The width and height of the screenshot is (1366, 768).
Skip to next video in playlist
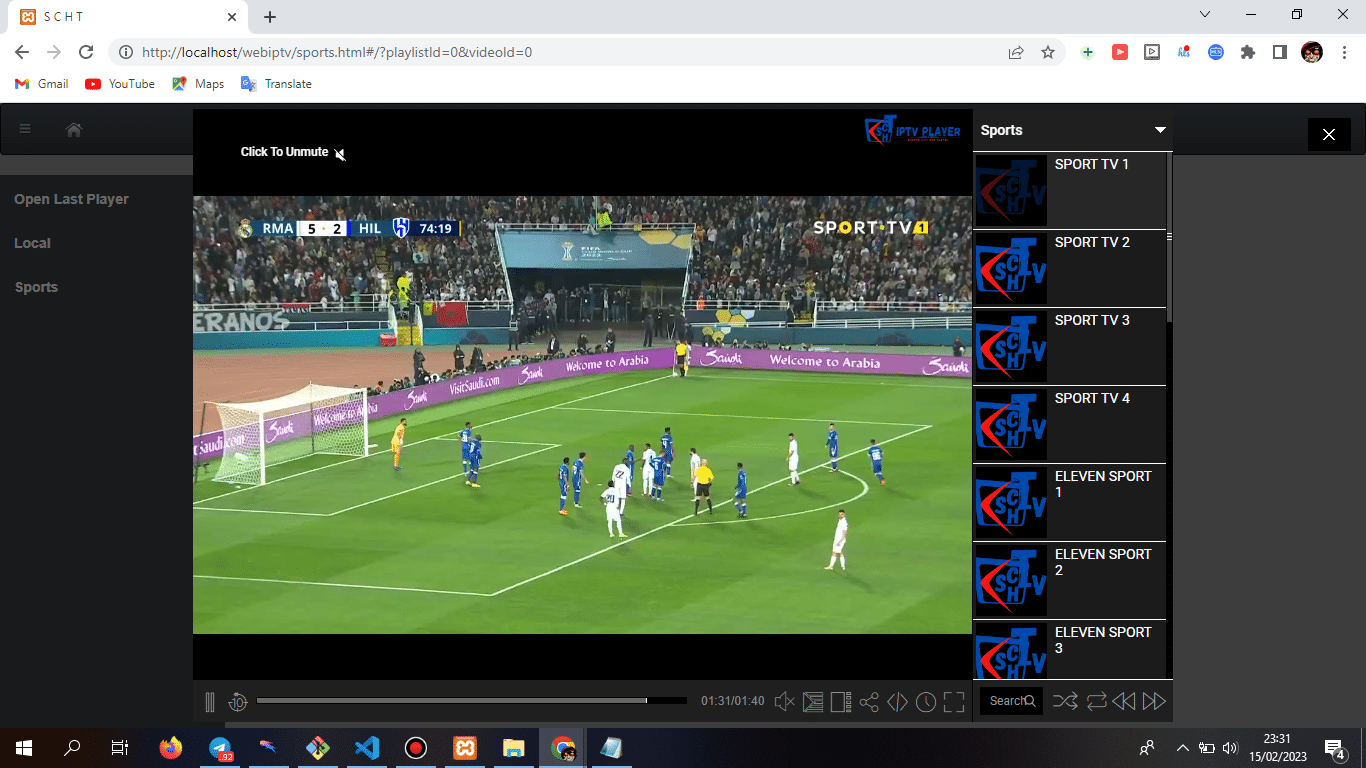[1154, 701]
